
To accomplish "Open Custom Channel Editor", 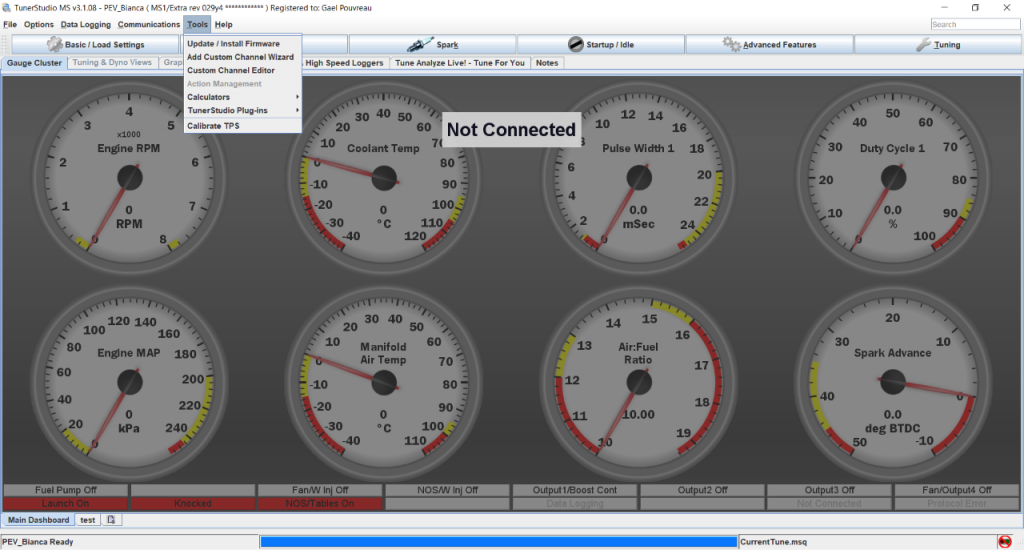I will coord(242,71).
